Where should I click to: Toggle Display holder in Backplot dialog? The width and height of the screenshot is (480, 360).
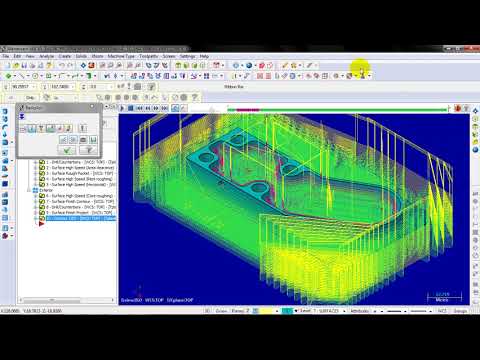tap(41, 128)
